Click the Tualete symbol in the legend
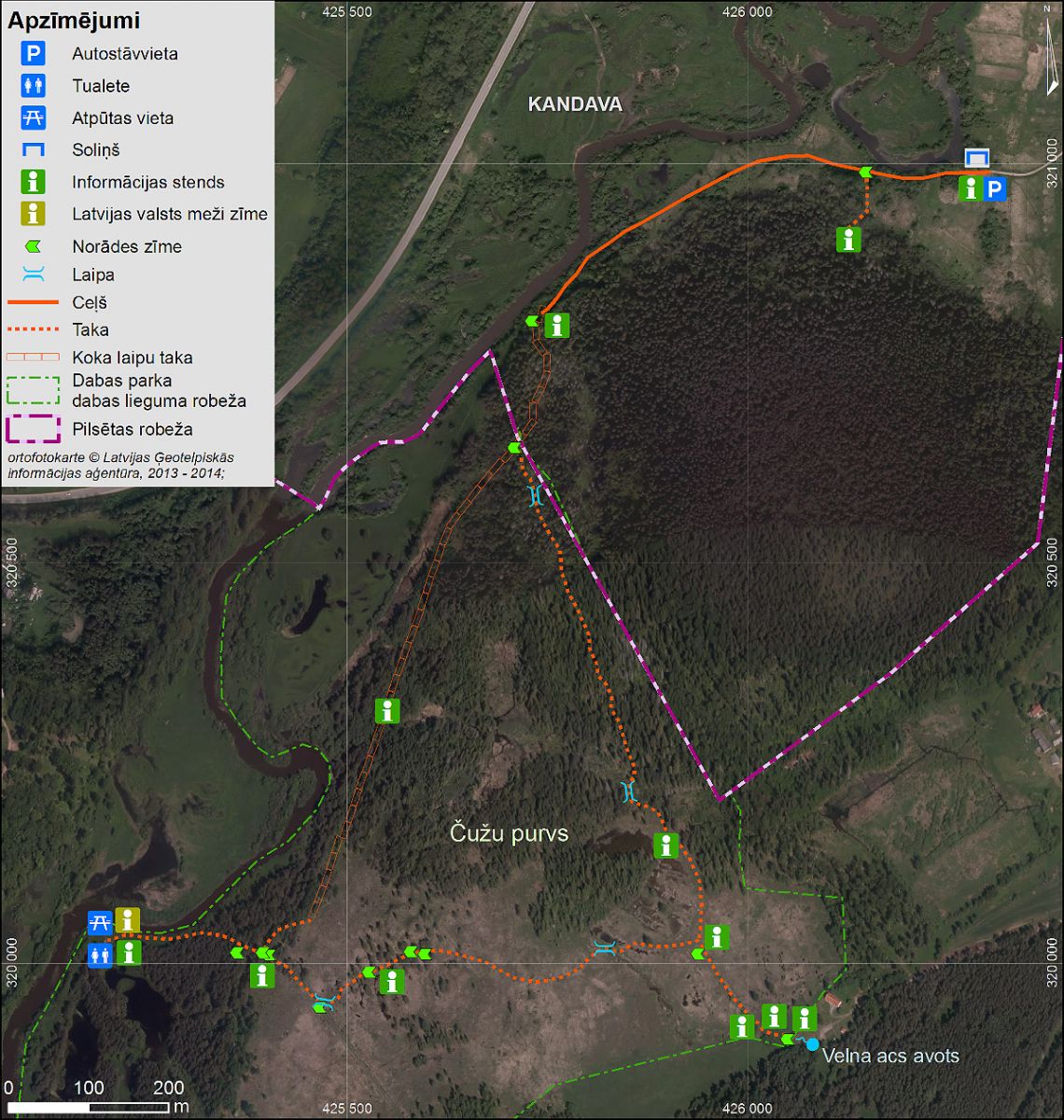The width and height of the screenshot is (1064, 1120). pos(35,86)
